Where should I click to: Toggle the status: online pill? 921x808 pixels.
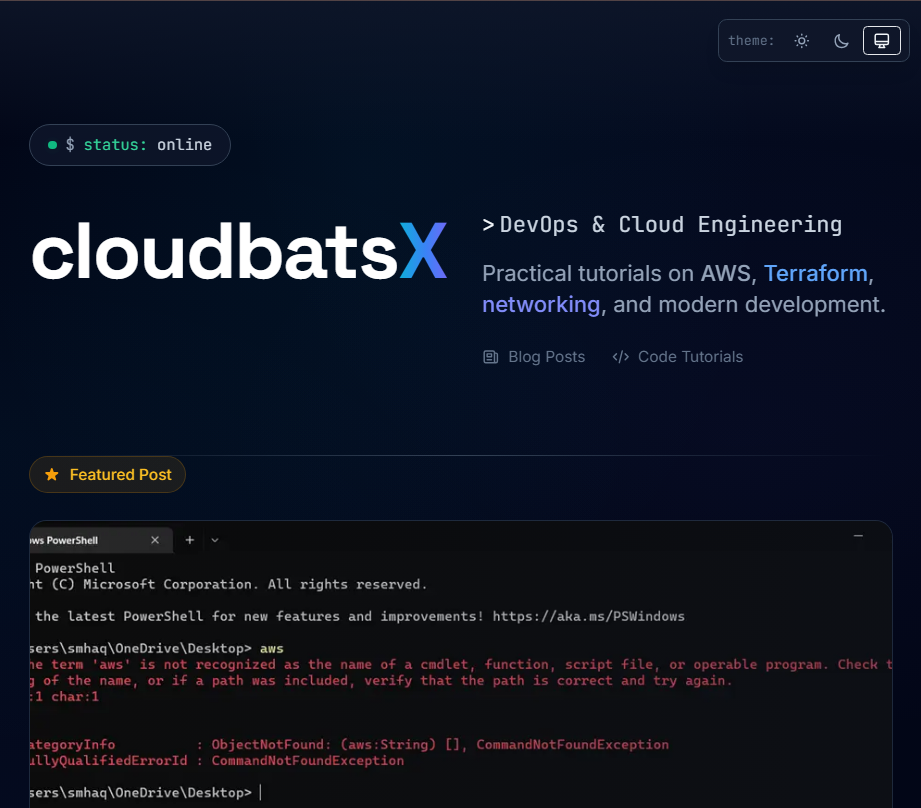[x=129, y=144]
